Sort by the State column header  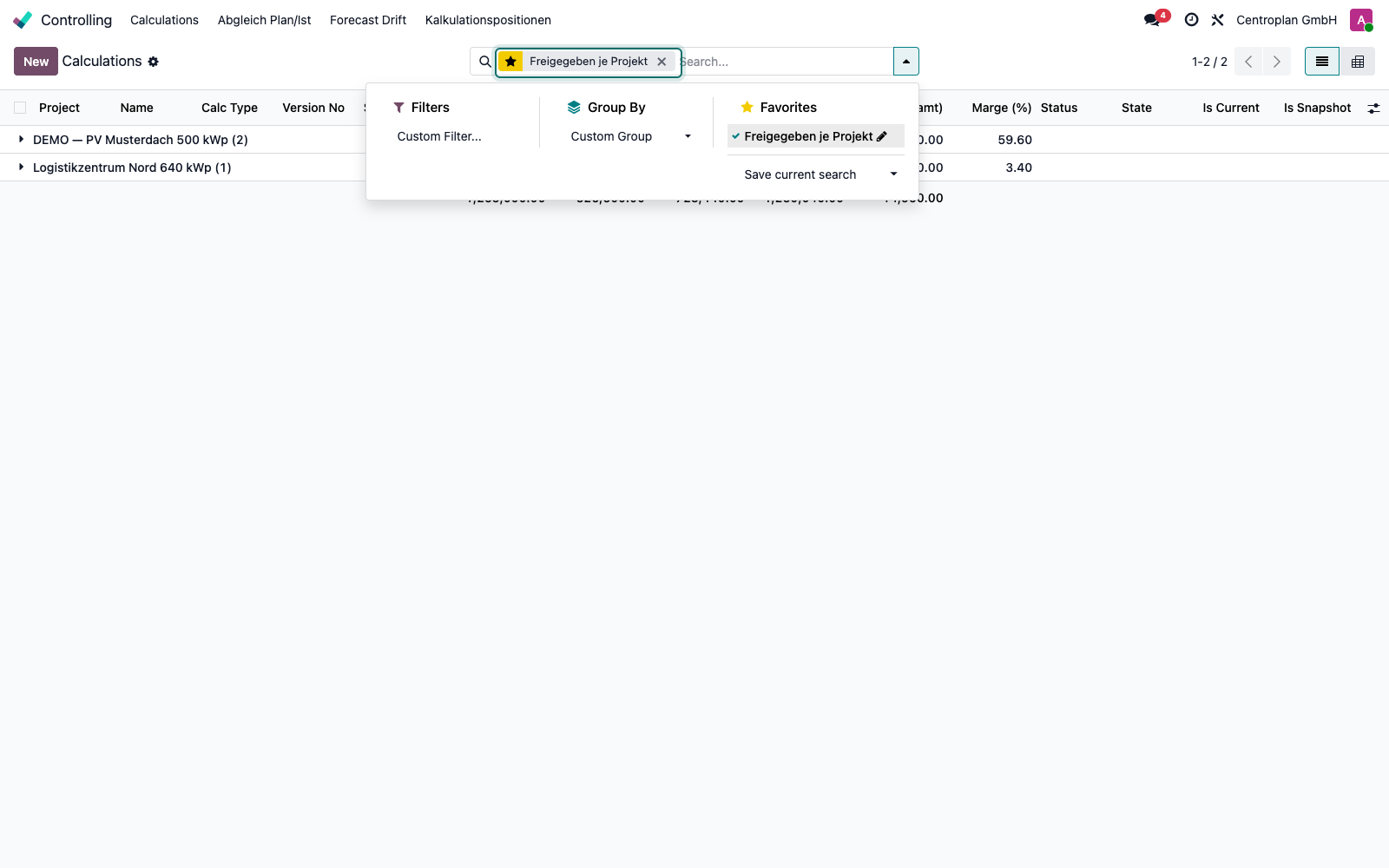click(1136, 108)
